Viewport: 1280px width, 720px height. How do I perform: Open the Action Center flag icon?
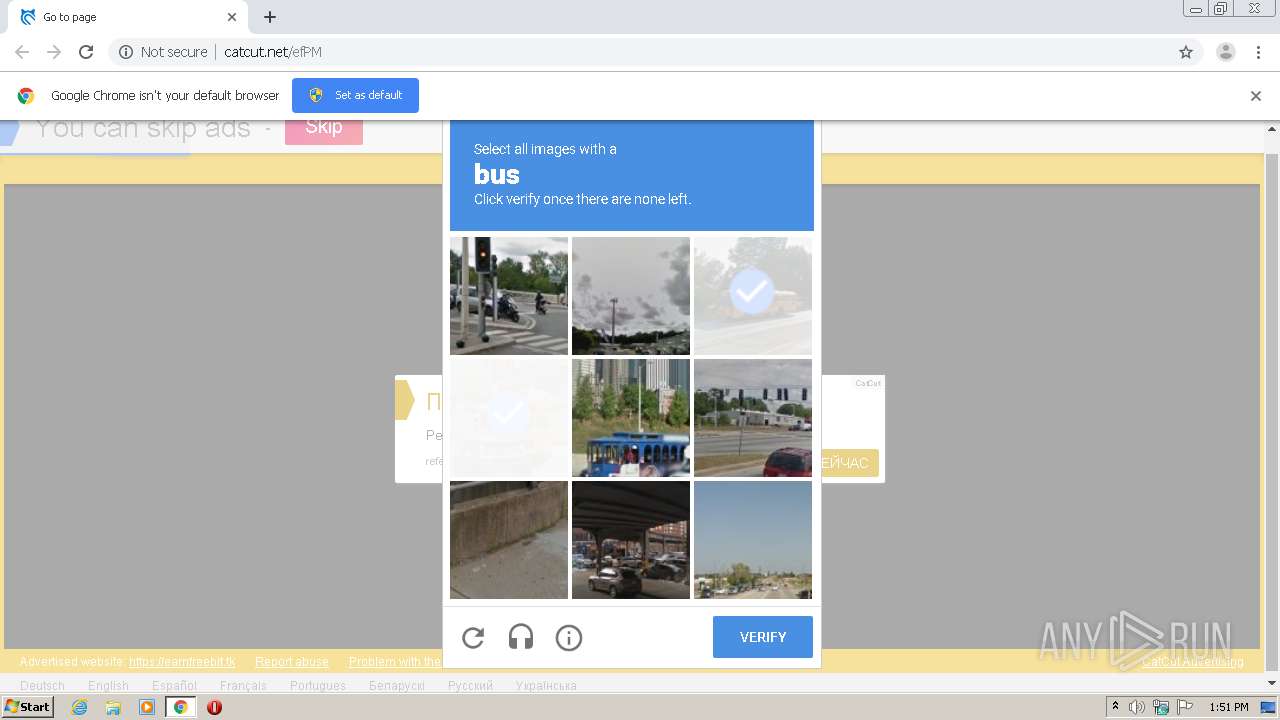click(x=1185, y=707)
